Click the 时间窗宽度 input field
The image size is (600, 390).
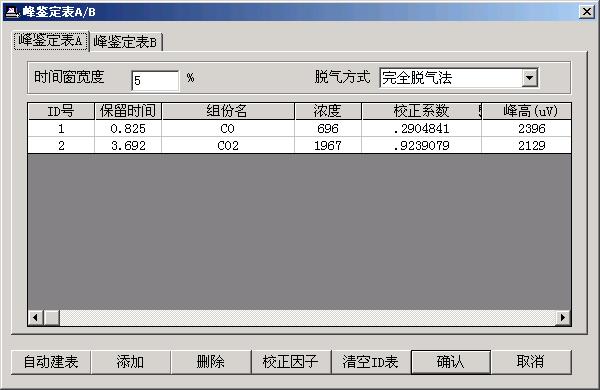tap(155, 80)
